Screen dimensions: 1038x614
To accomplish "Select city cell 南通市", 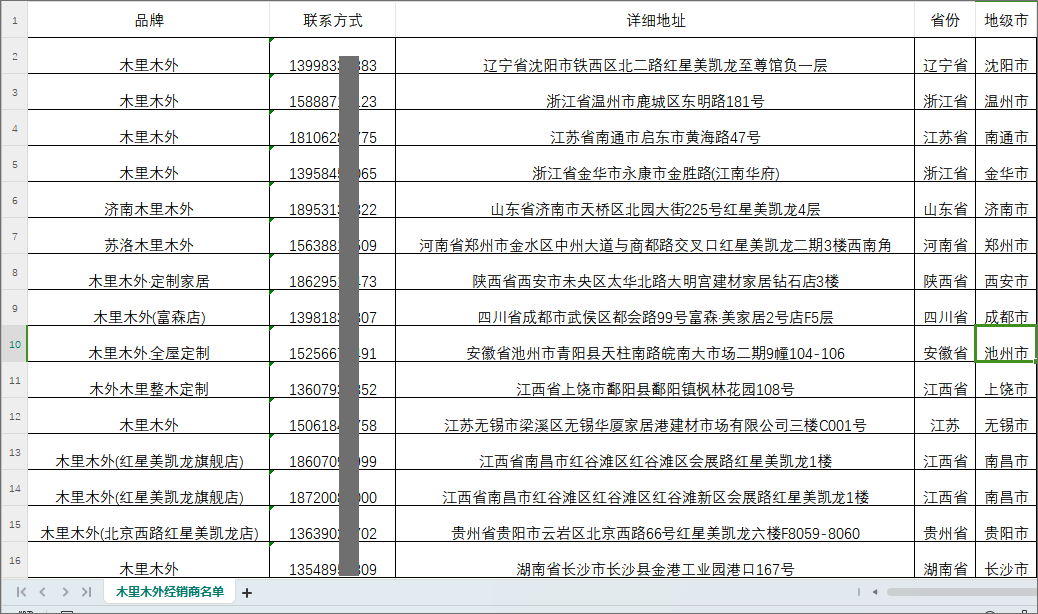I will pos(1006,128).
